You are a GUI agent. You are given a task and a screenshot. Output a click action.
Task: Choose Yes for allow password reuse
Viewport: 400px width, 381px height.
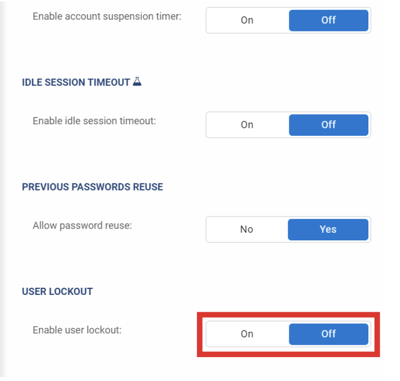coord(328,229)
